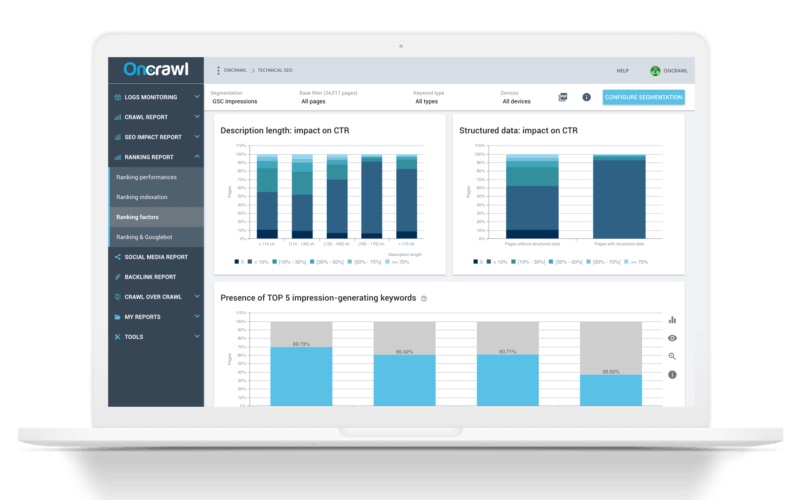Click 'Structured data: impact on CTR' title
The width and height of the screenshot is (800, 500).
(518, 131)
